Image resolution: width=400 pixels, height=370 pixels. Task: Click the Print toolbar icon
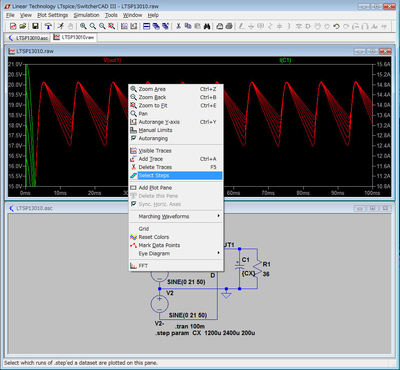click(x=229, y=26)
